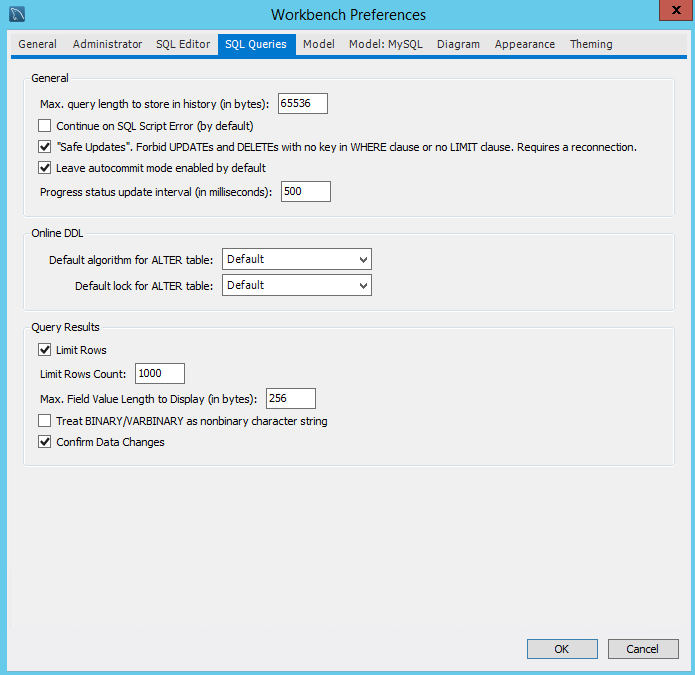Viewport: 695px width, 675px height.
Task: Open Default algorithm for ALTER table dropdown
Action: click(297, 260)
